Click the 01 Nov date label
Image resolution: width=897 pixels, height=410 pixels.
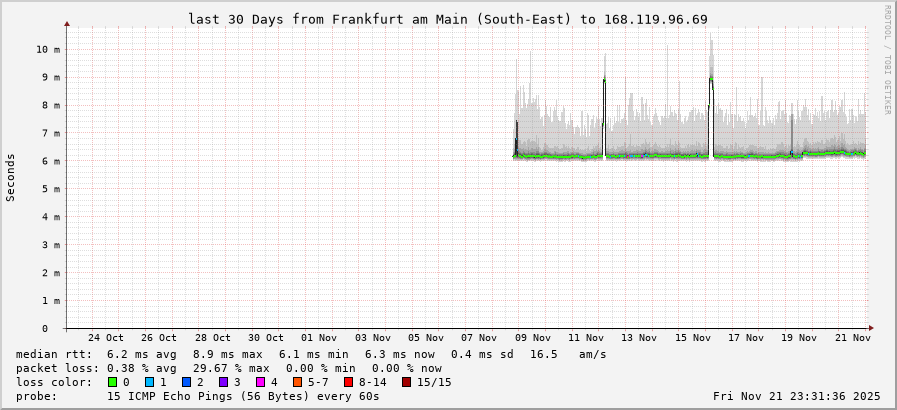click(x=320, y=338)
